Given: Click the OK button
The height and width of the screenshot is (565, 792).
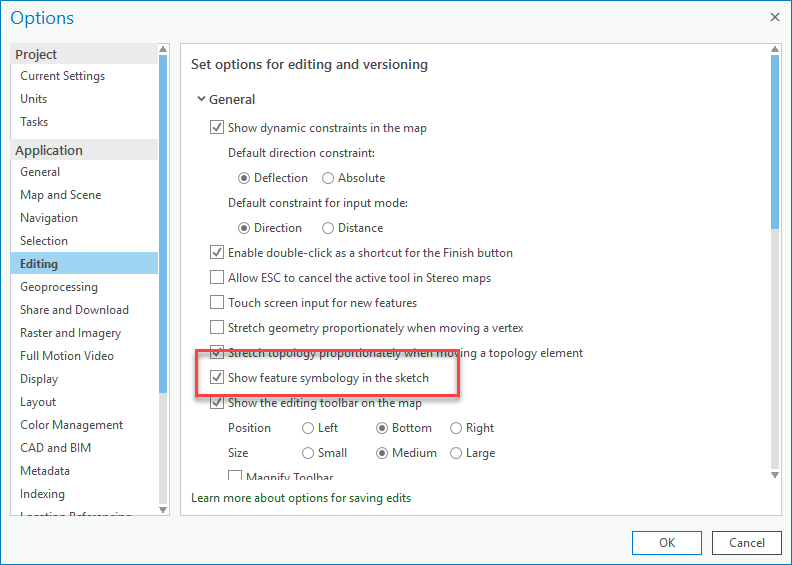Looking at the screenshot, I should [666, 543].
